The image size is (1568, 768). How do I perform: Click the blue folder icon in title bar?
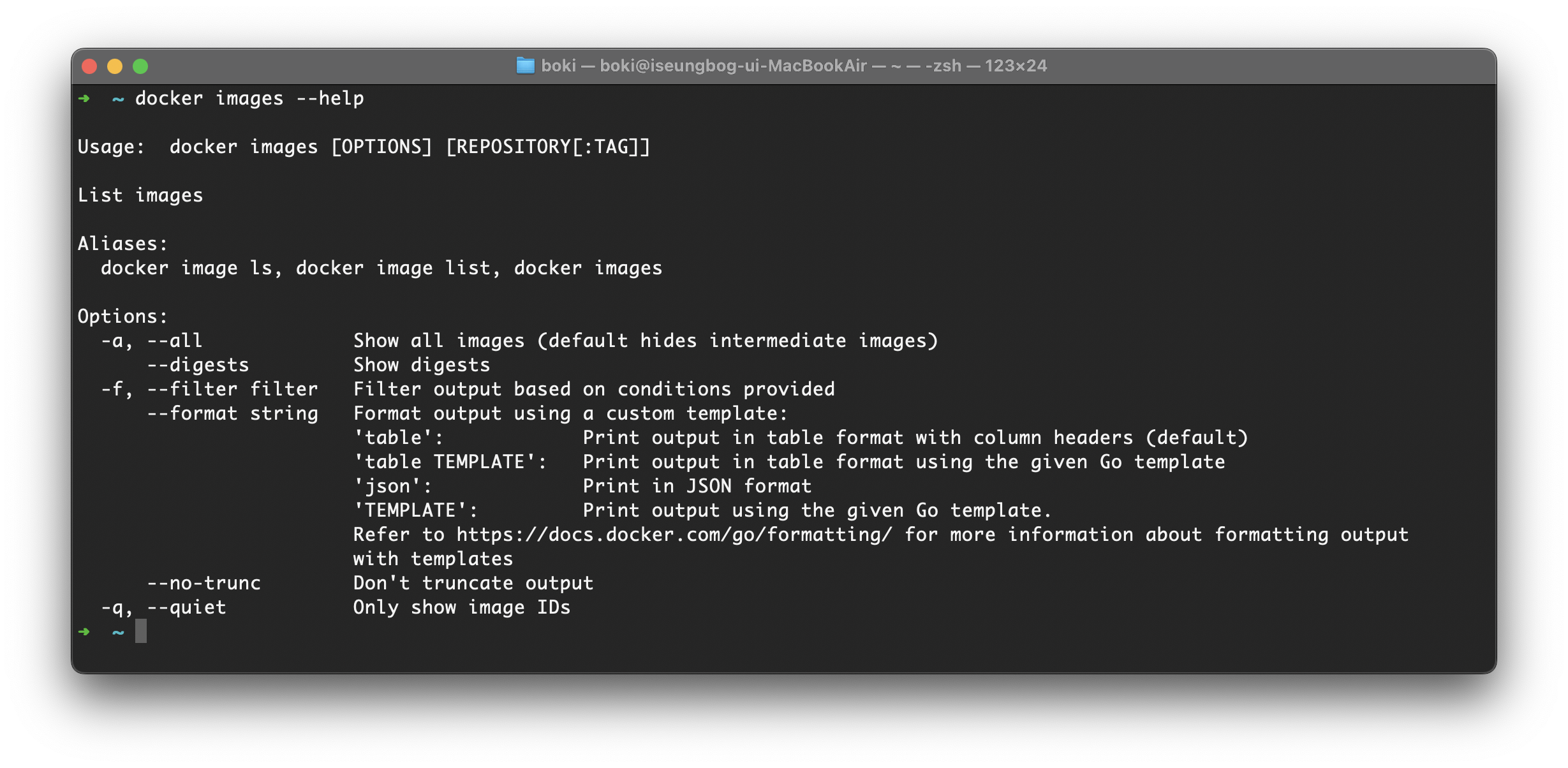tap(525, 66)
